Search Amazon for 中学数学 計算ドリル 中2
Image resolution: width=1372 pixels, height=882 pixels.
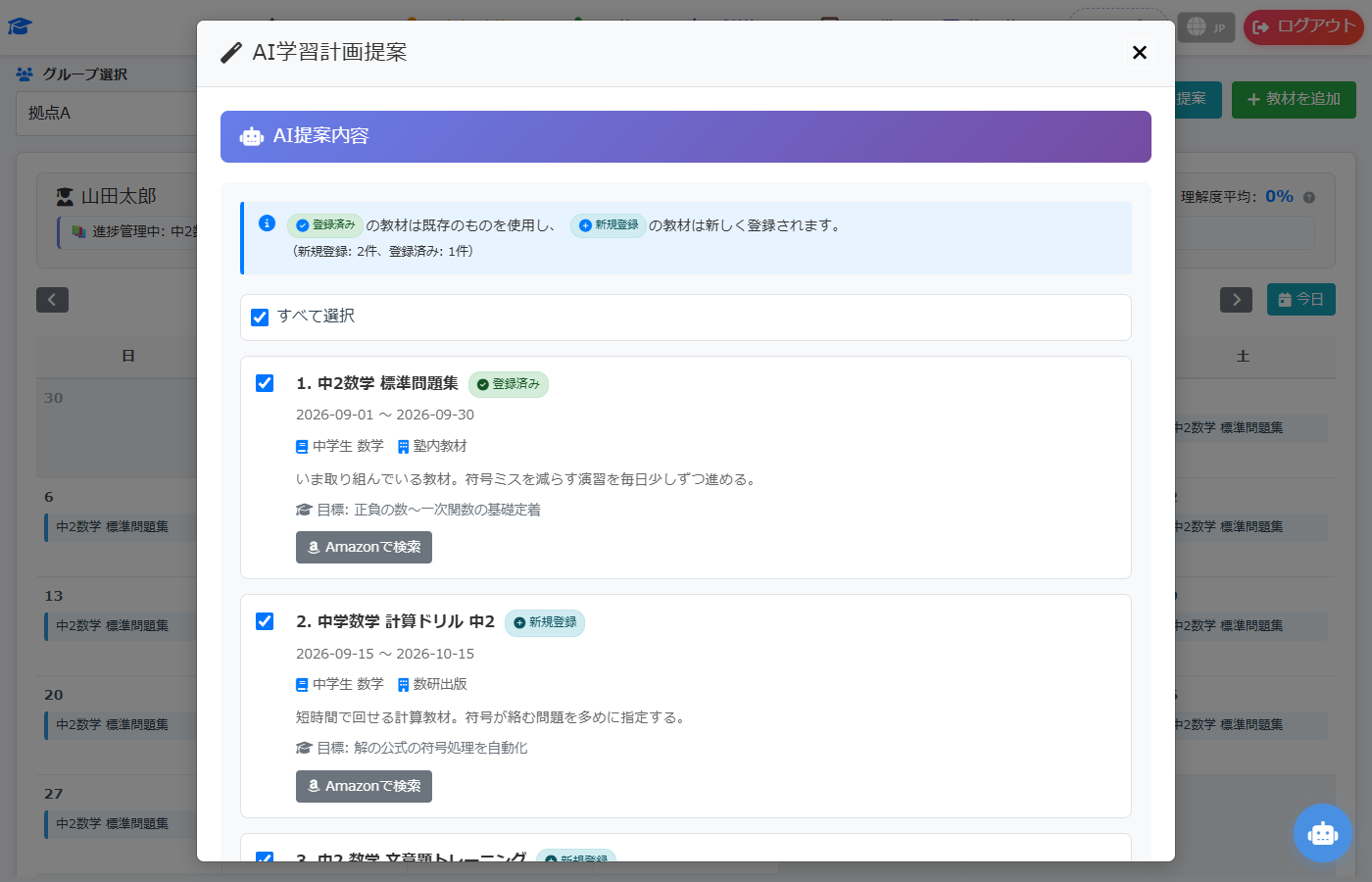pos(364,786)
